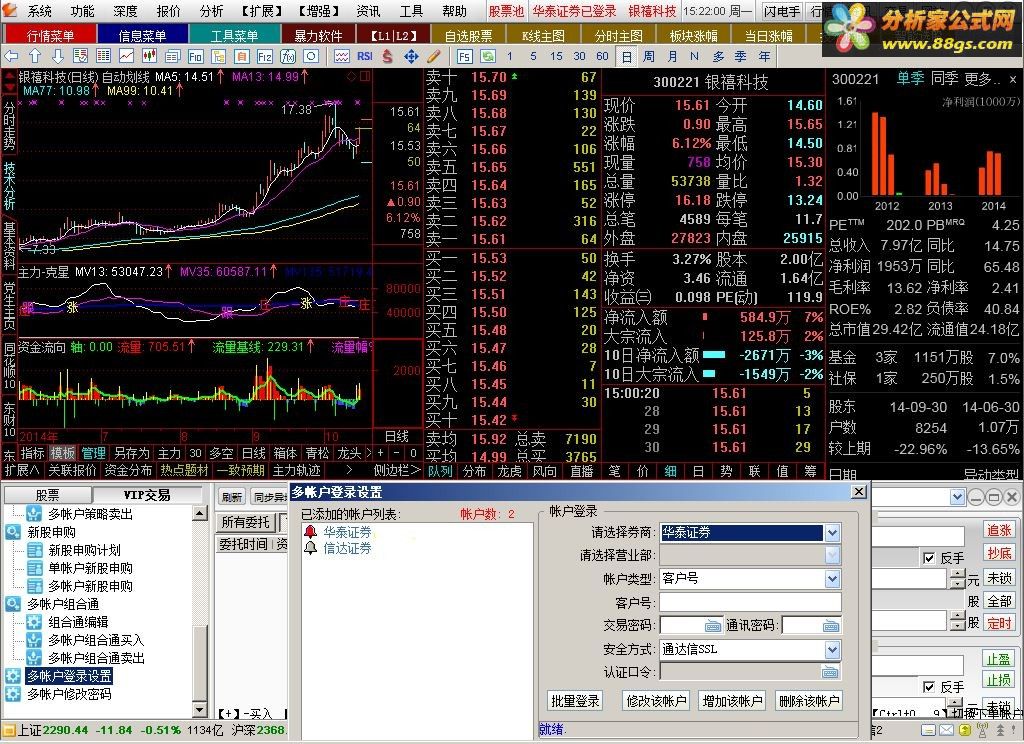Show the line chart toolbar icon
1024x744 pixels.
tap(126, 57)
